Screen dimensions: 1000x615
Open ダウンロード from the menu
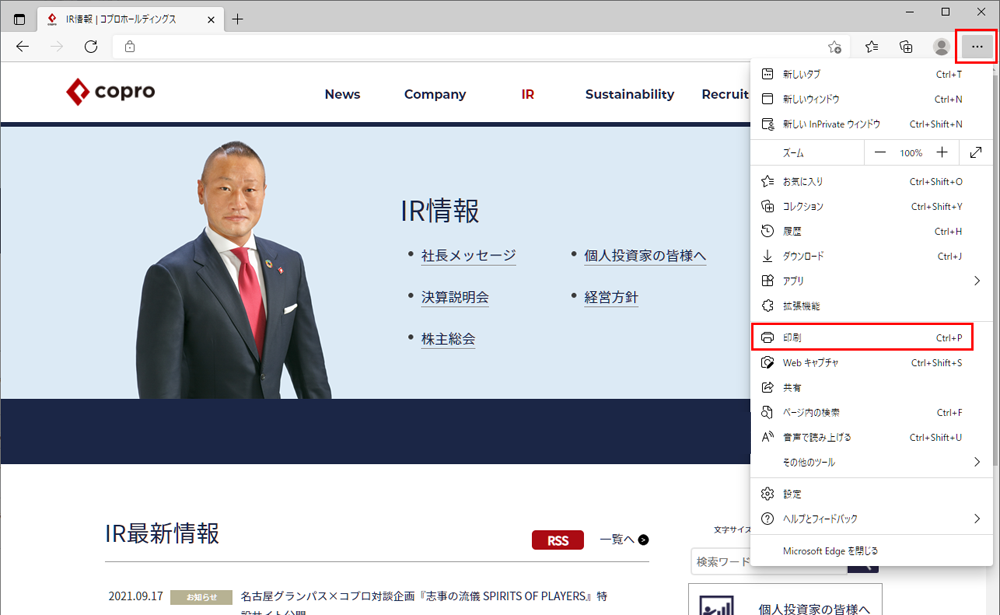871,256
